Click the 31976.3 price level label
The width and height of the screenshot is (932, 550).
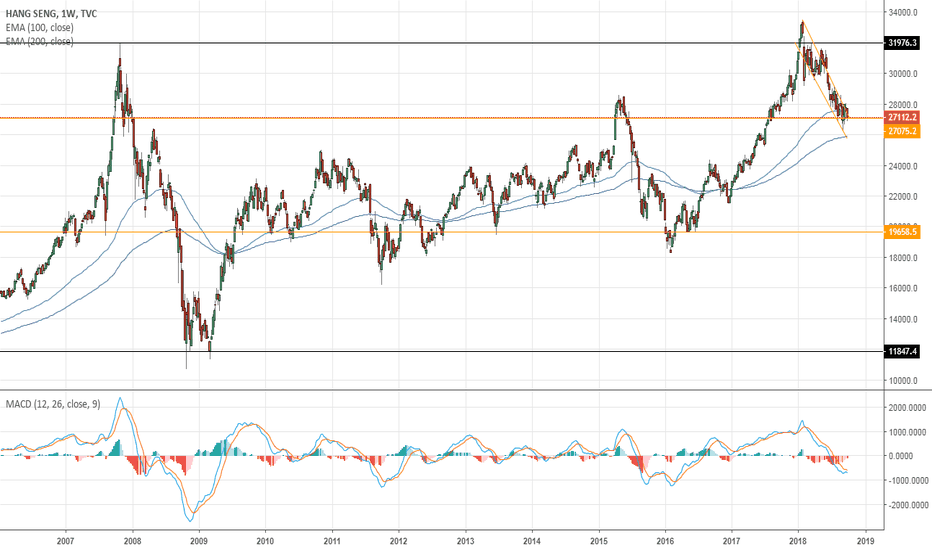click(x=902, y=43)
